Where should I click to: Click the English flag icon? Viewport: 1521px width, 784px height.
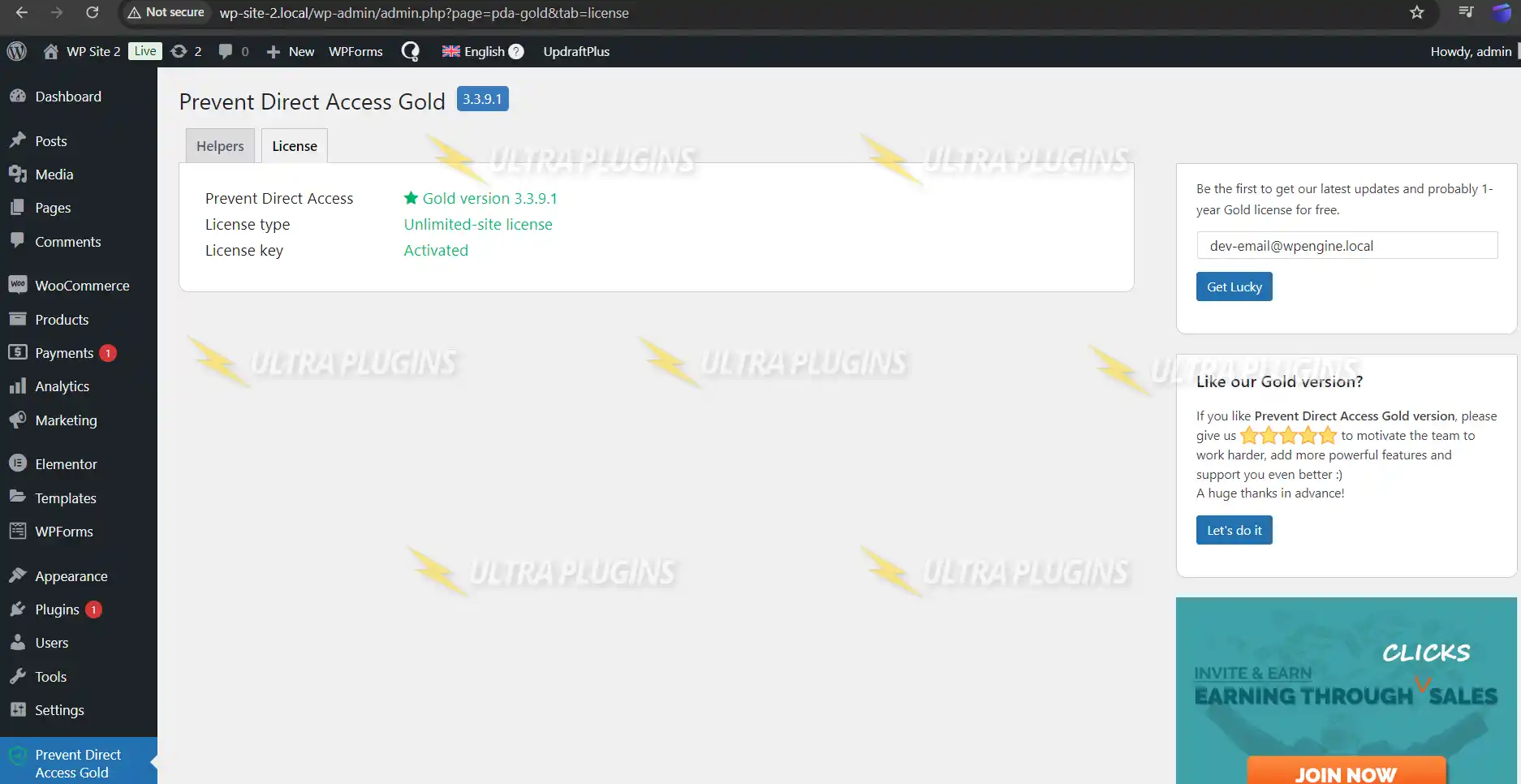coord(450,51)
